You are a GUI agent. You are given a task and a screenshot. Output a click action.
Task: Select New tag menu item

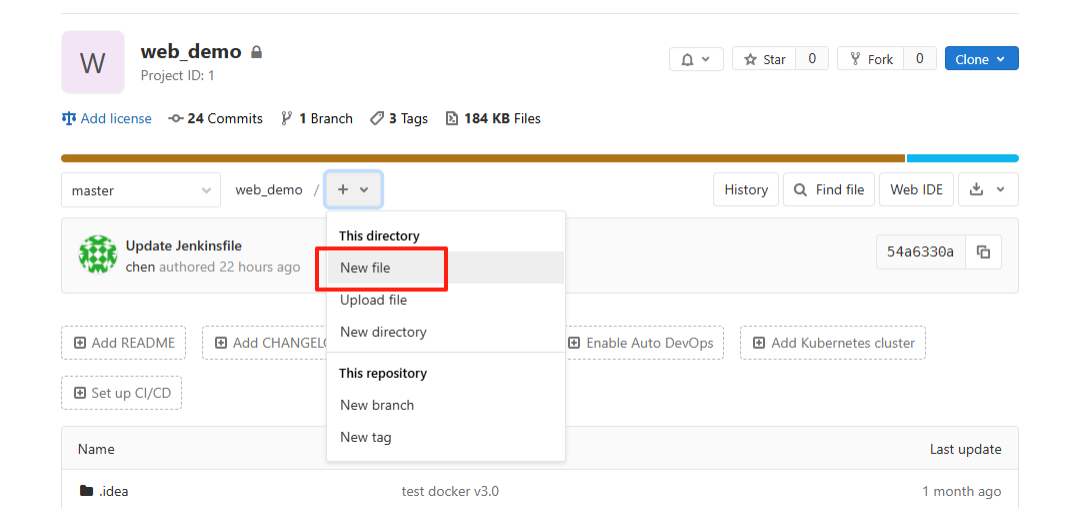446,437
